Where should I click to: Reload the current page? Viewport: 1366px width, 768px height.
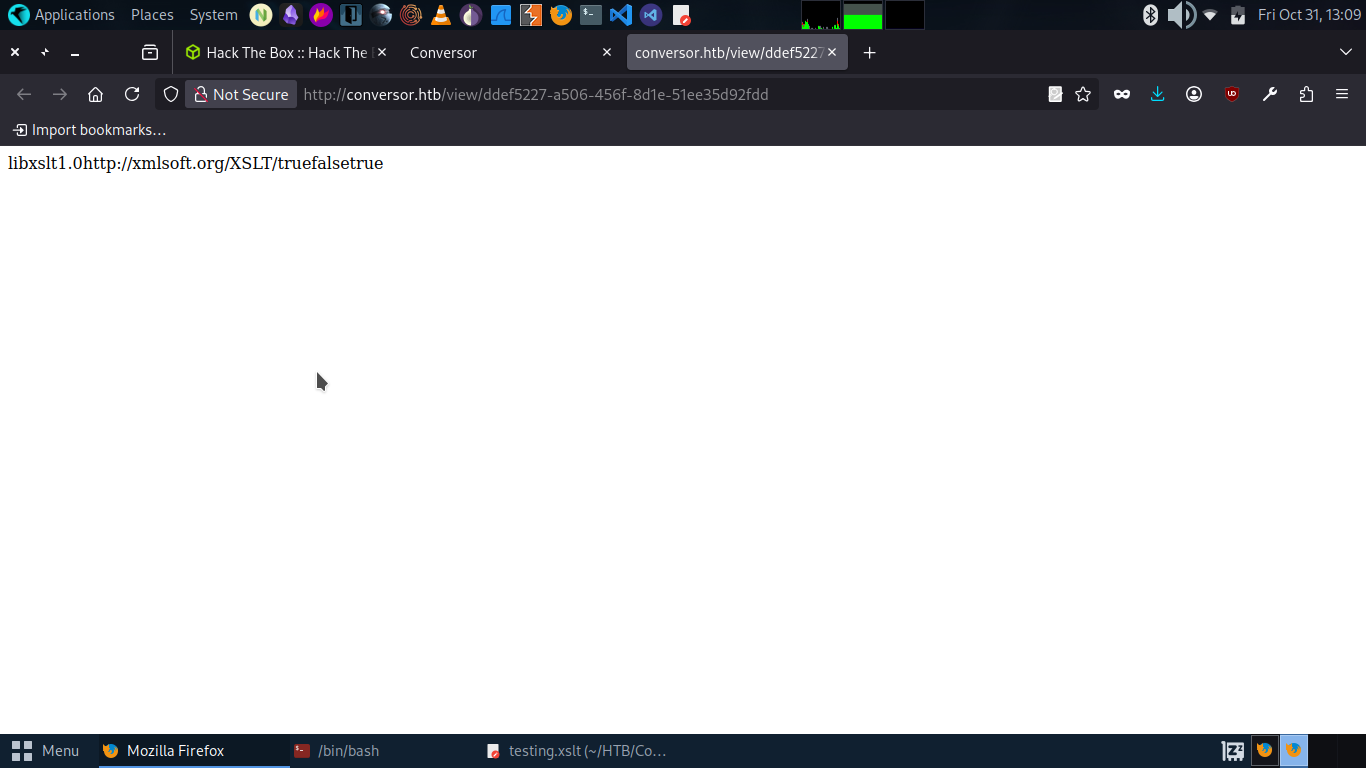click(132, 94)
